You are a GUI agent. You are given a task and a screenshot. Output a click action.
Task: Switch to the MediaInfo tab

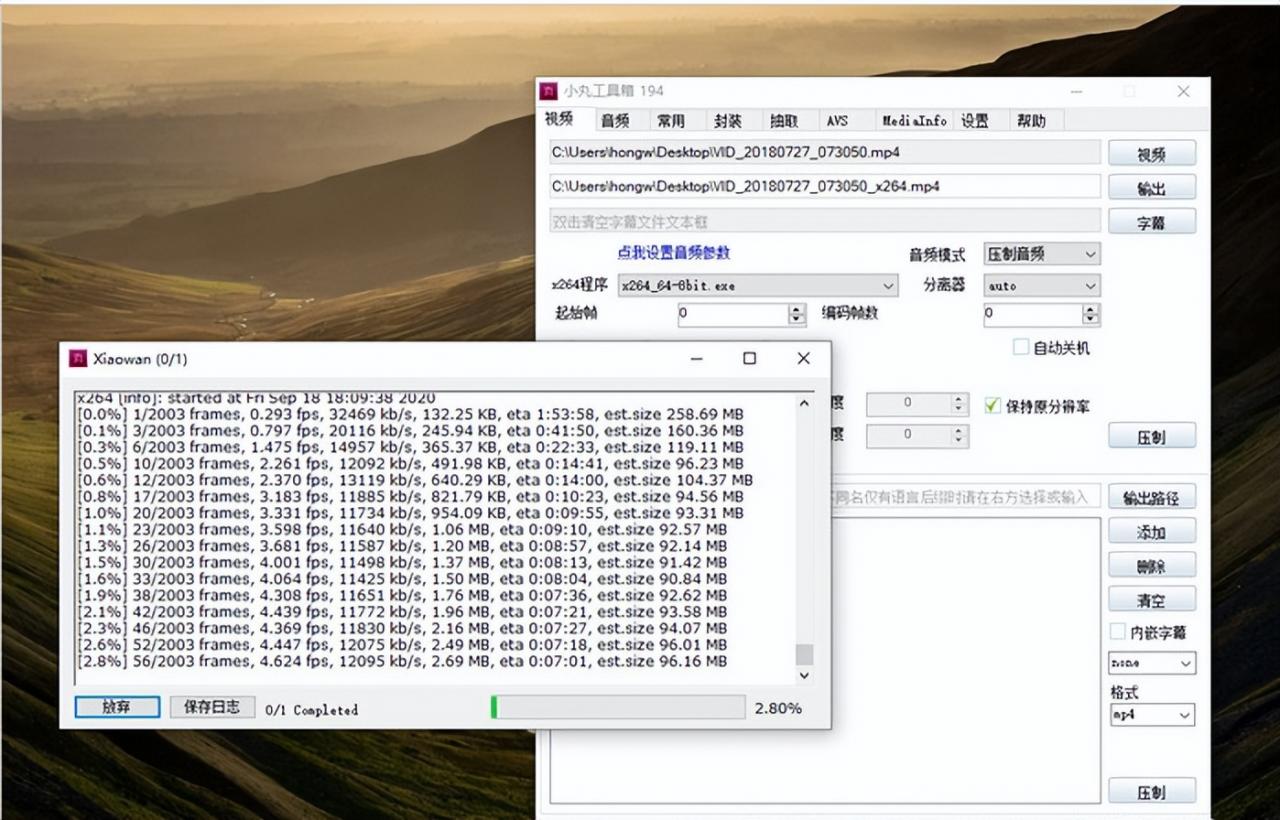click(x=914, y=121)
